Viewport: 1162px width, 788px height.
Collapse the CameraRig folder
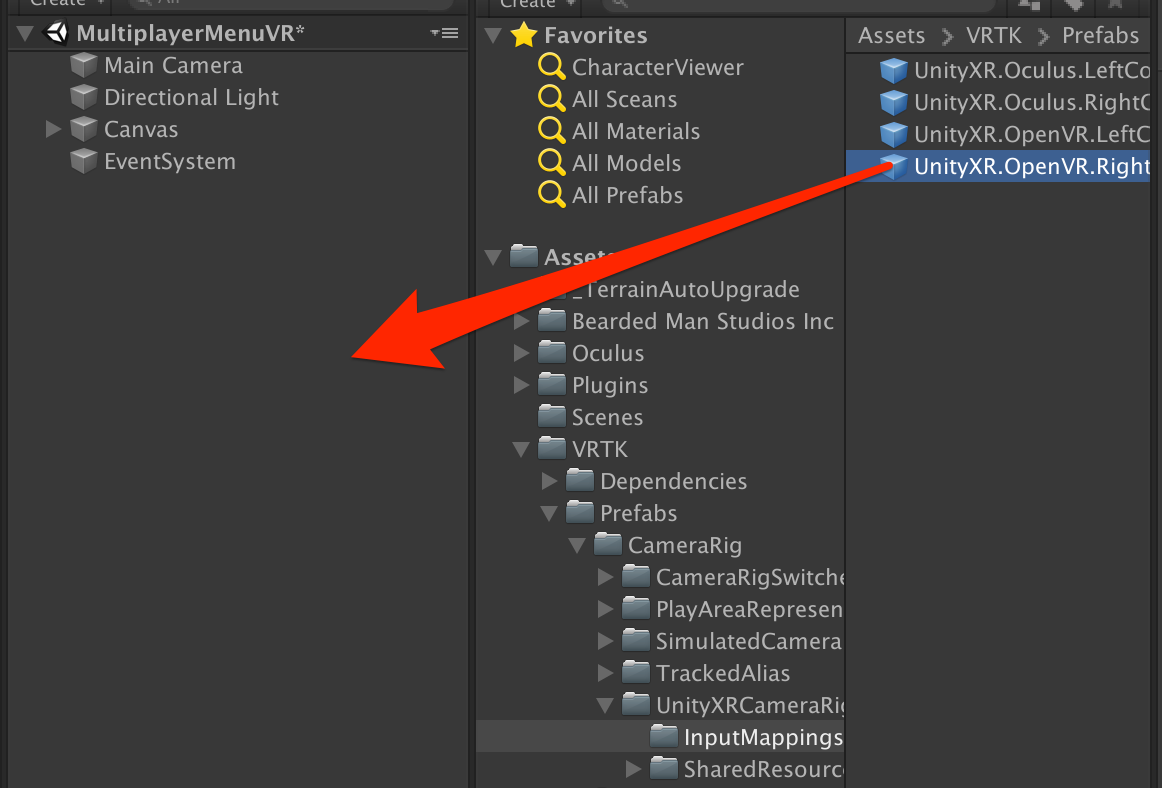coord(576,545)
